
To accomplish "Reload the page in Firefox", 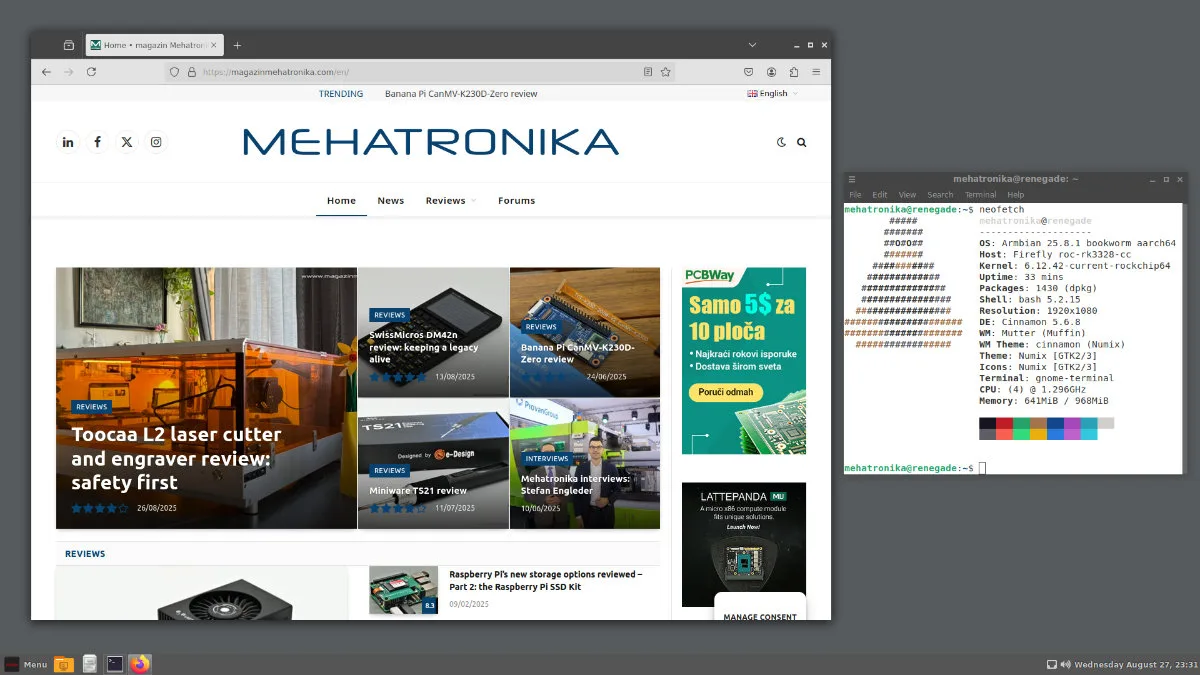I will tap(91, 72).
